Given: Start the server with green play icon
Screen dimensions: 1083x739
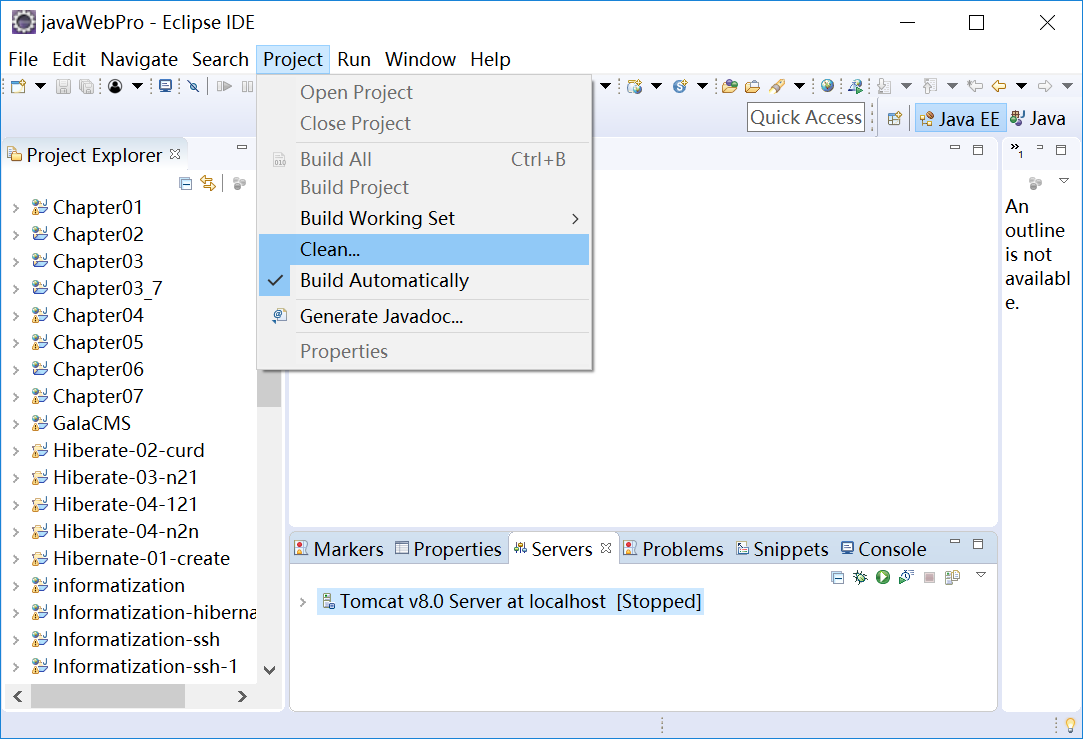Looking at the screenshot, I should tap(883, 577).
